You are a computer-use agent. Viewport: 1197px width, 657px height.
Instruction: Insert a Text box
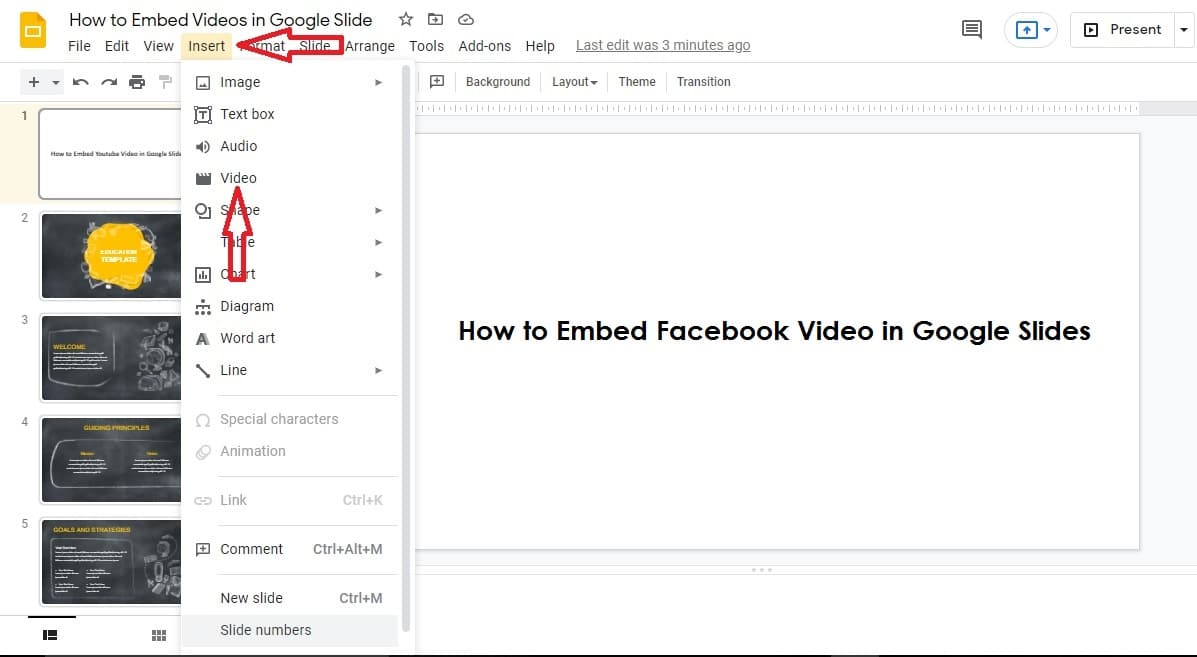pos(289,114)
